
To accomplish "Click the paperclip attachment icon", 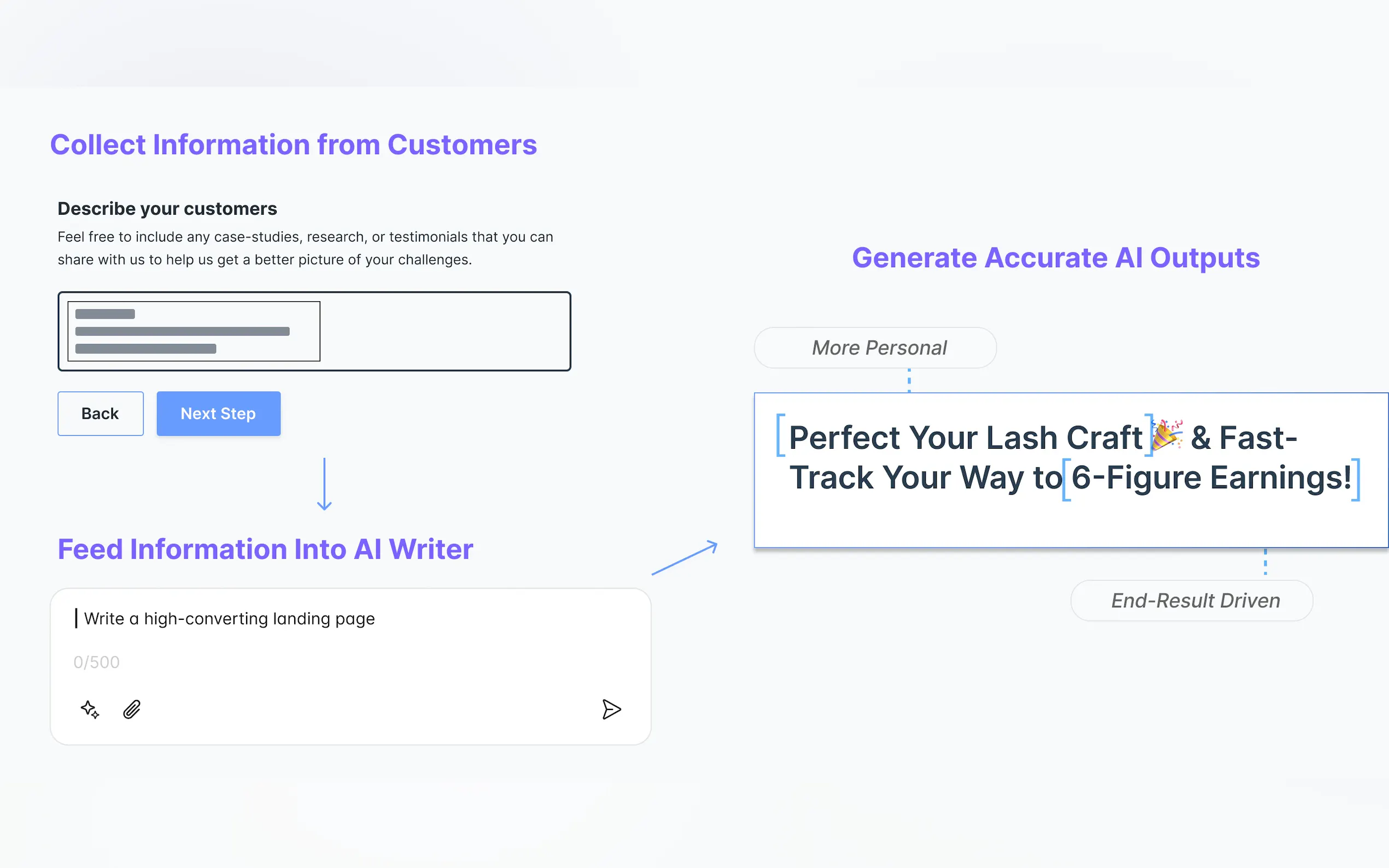I will pyautogui.click(x=131, y=709).
